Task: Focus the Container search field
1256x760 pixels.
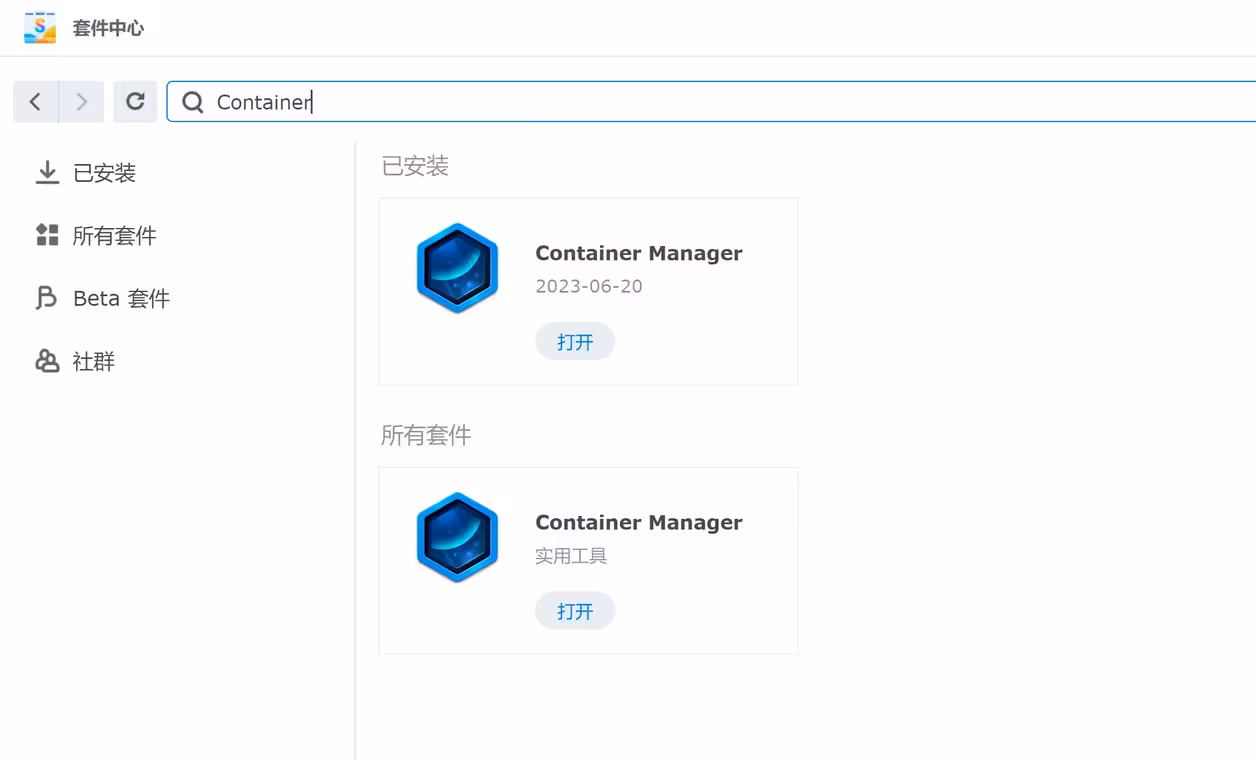Action: point(711,102)
